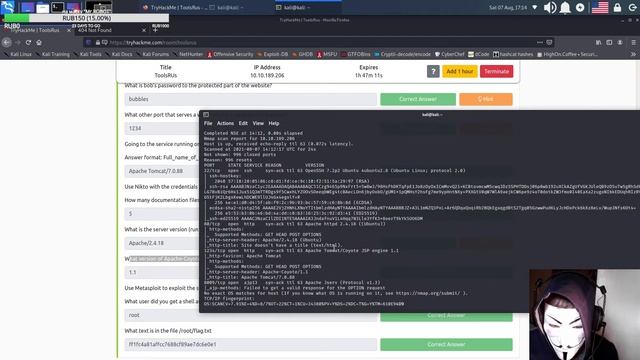Click the 1234 port answer field
640x360 pixels.
(162, 129)
